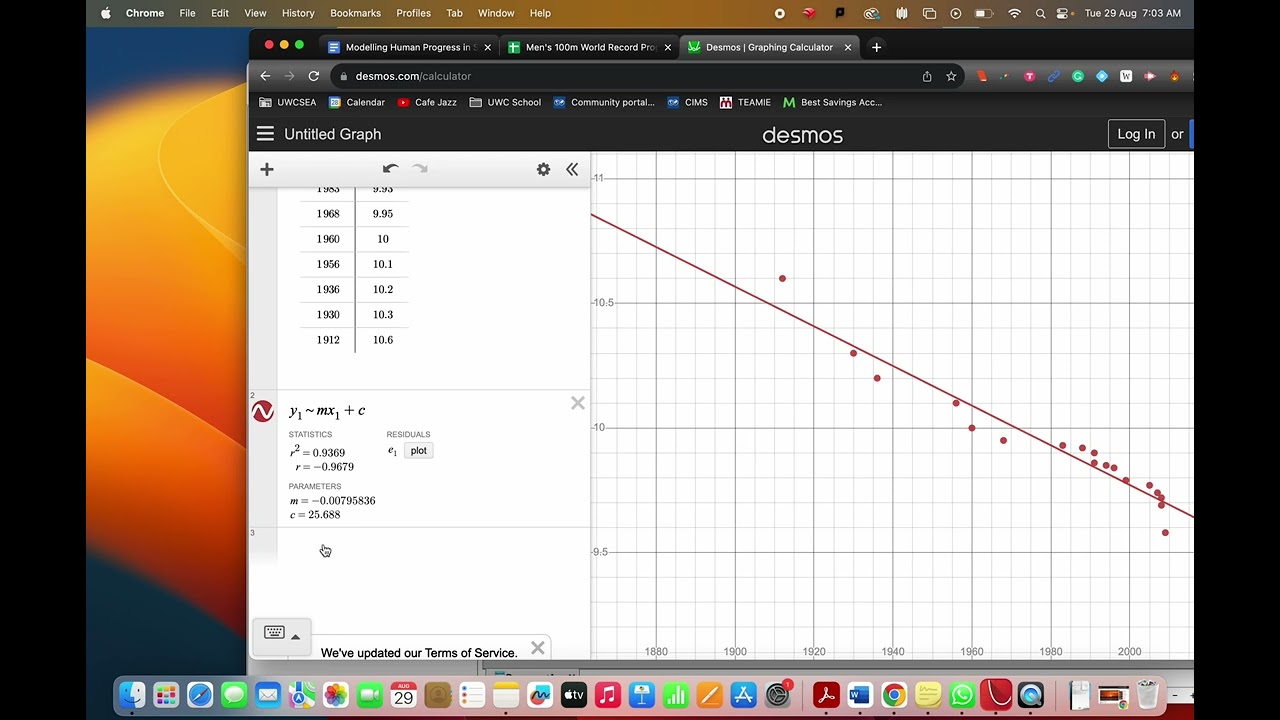This screenshot has height=720, width=1280.
Task: Open the View menu
Action: click(x=255, y=13)
